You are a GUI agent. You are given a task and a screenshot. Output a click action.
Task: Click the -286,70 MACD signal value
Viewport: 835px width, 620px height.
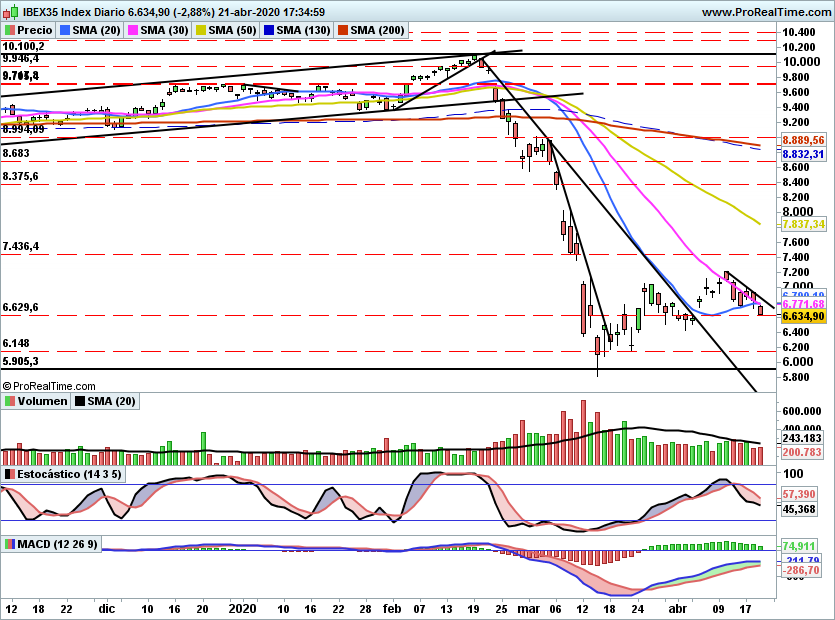pos(801,570)
